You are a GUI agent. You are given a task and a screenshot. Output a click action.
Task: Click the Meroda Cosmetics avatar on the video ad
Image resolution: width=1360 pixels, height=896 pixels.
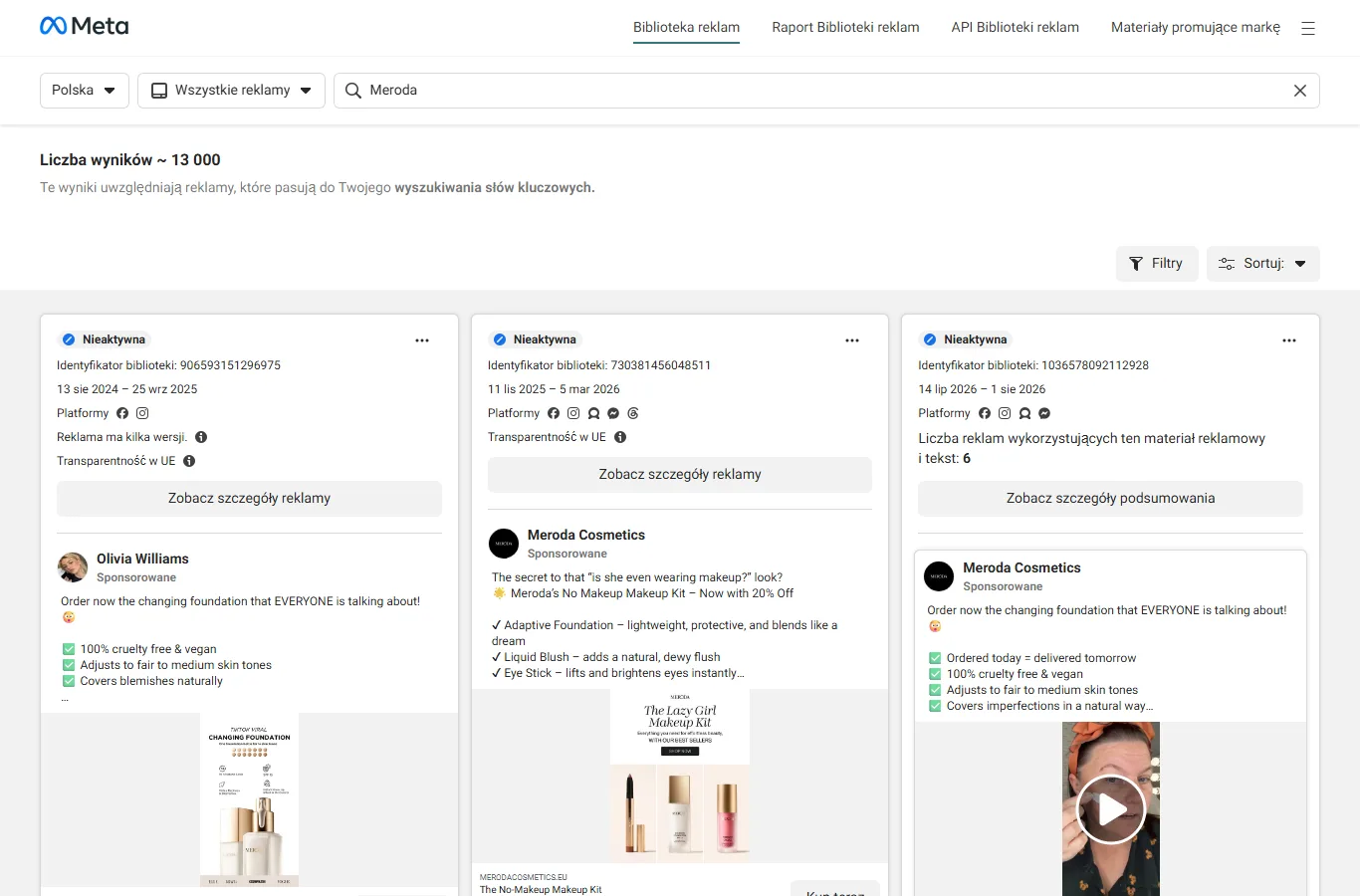click(939, 576)
